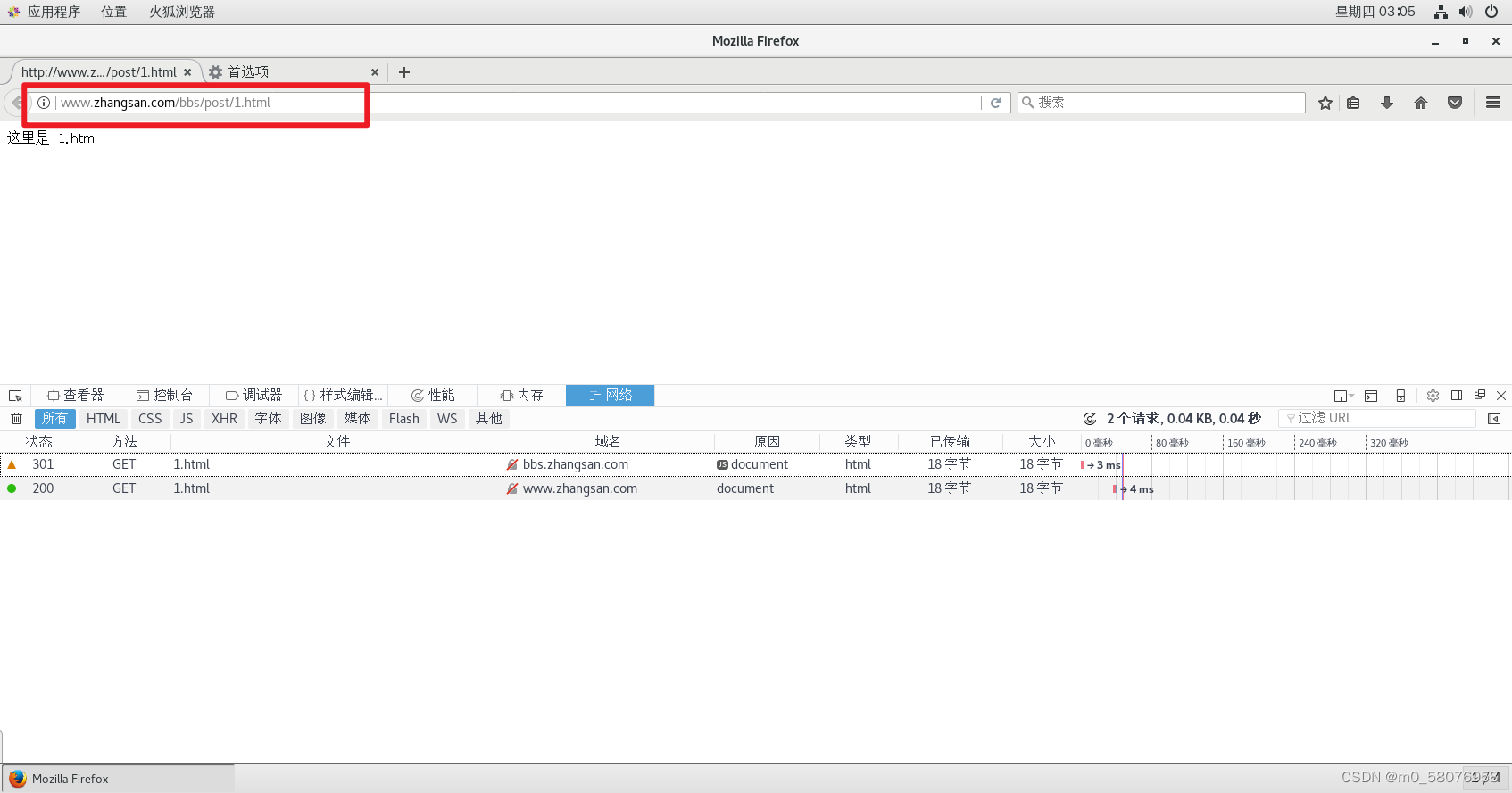1512x793 pixels.
Task: Go to the Firefox home page icon
Action: (1421, 103)
